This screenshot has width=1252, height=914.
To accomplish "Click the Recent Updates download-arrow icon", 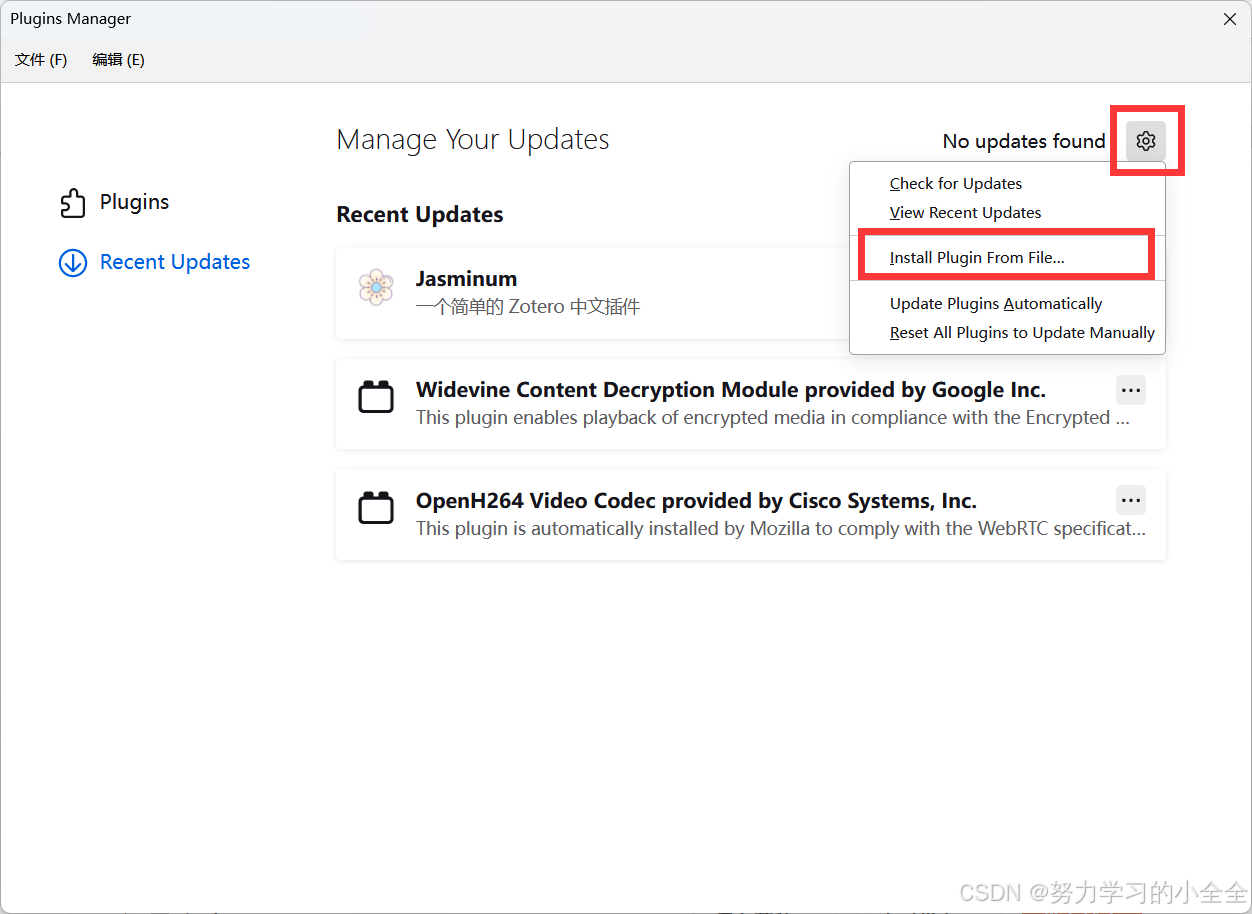I will point(73,262).
